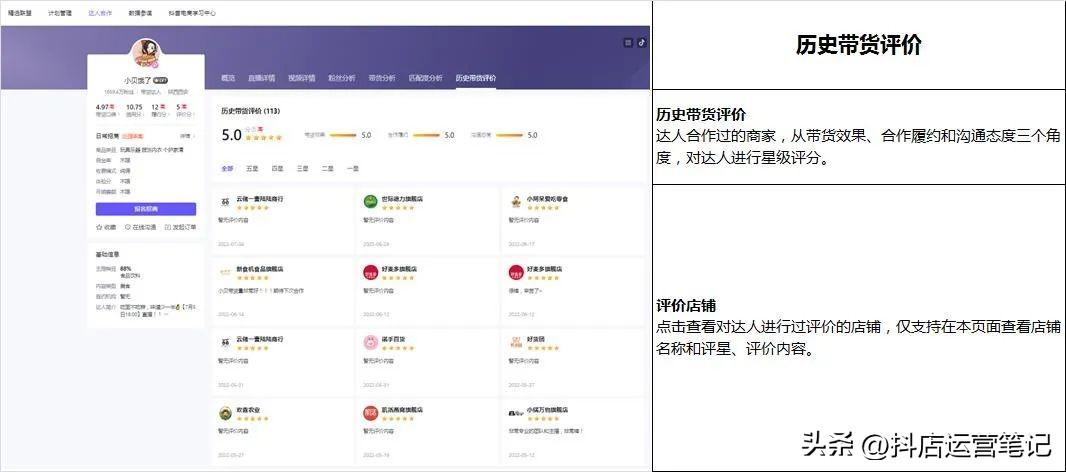Click the red 凯洛斯商旗舰店 shop logo
The height and width of the screenshot is (472, 1066).
tap(371, 414)
